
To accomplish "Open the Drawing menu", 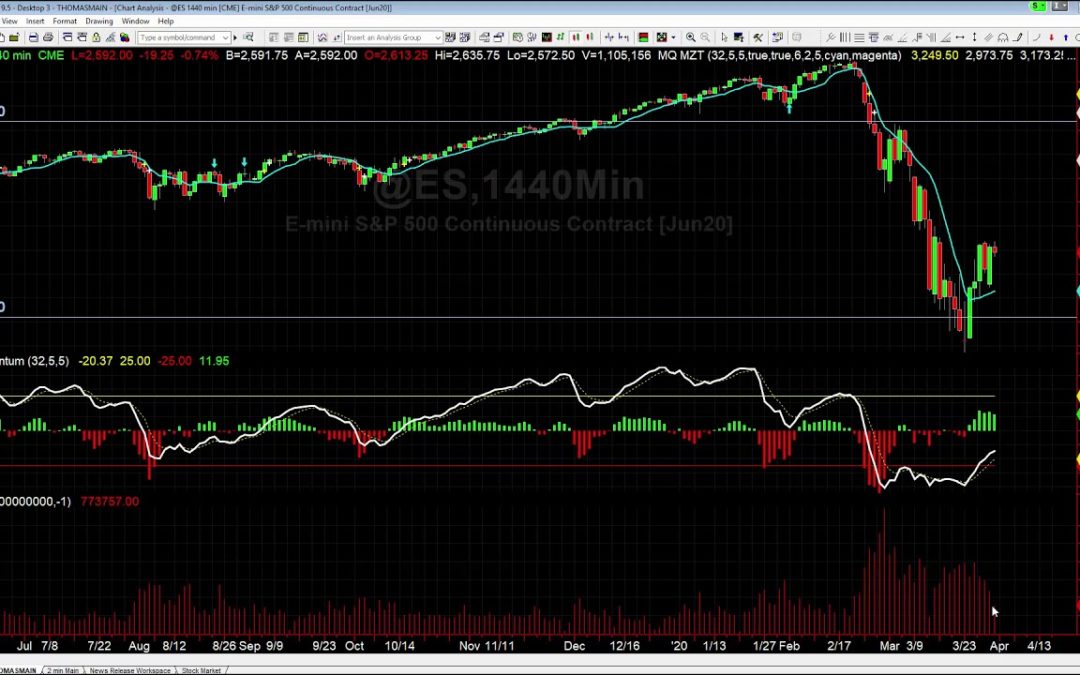I will tap(99, 21).
